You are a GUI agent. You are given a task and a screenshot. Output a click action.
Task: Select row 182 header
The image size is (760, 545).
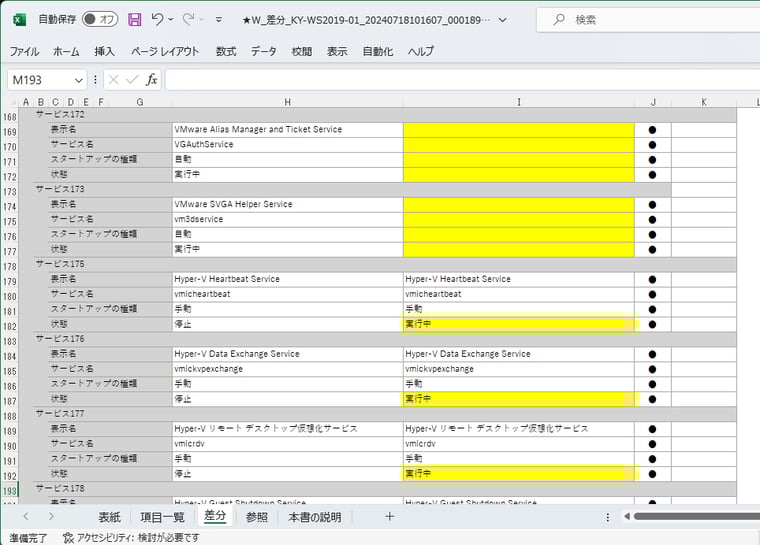click(10, 326)
